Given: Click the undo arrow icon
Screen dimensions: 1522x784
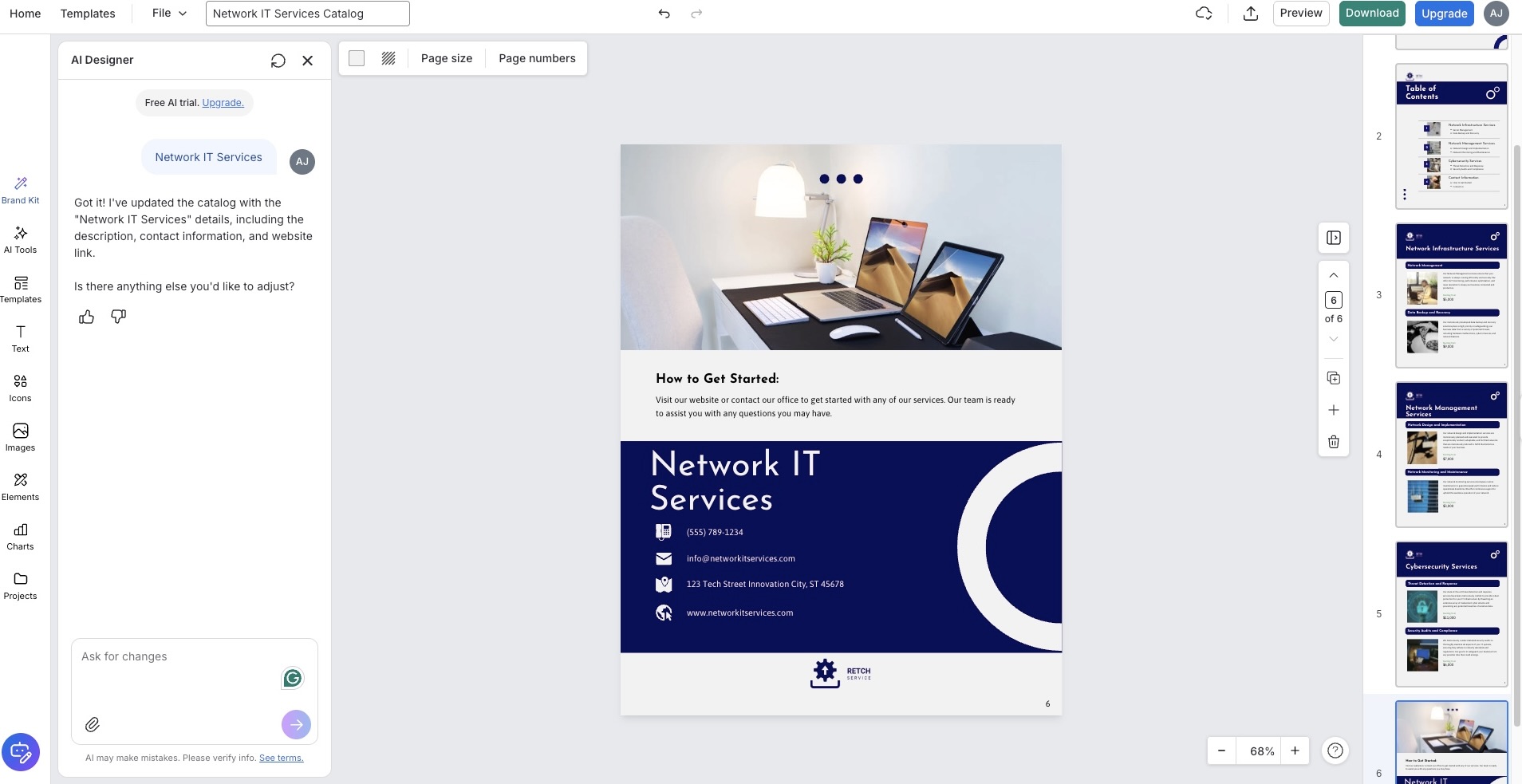Looking at the screenshot, I should [x=664, y=14].
